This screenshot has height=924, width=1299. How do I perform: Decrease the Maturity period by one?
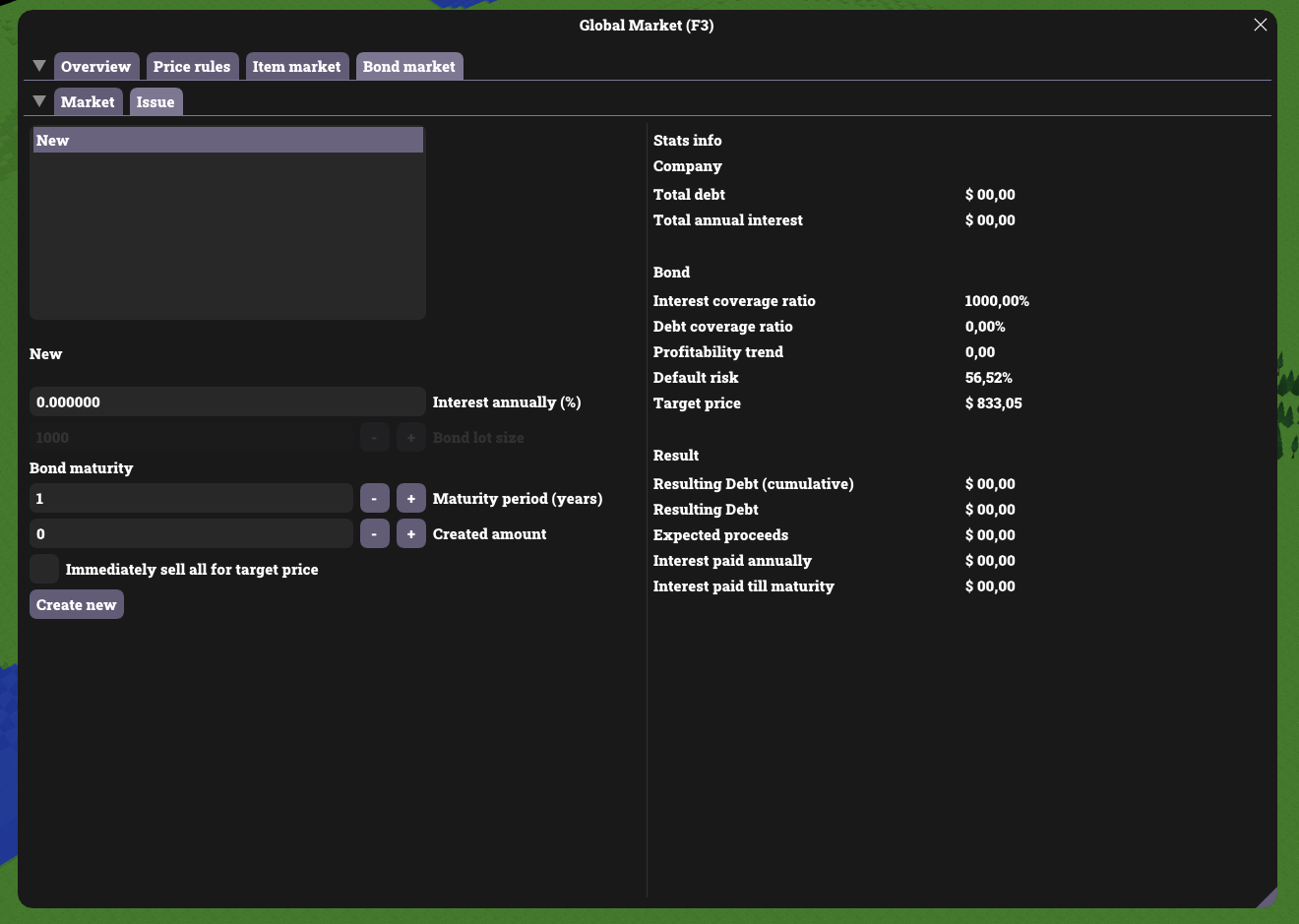374,499
